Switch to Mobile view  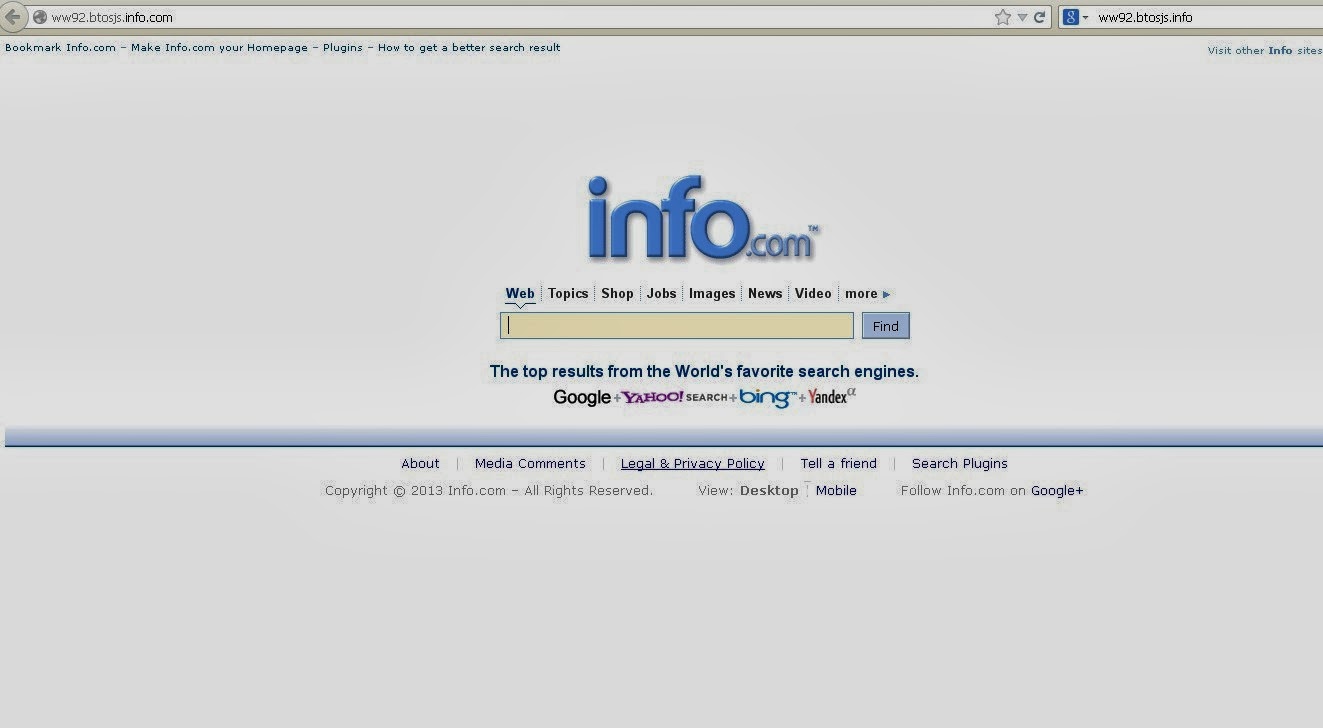(836, 490)
